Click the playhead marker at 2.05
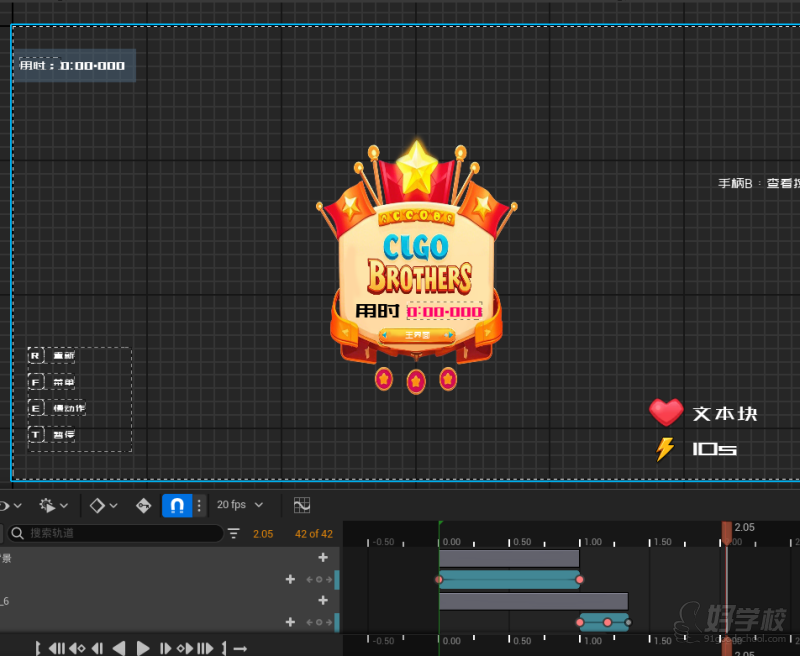Viewport: 800px width, 656px height. (x=727, y=528)
